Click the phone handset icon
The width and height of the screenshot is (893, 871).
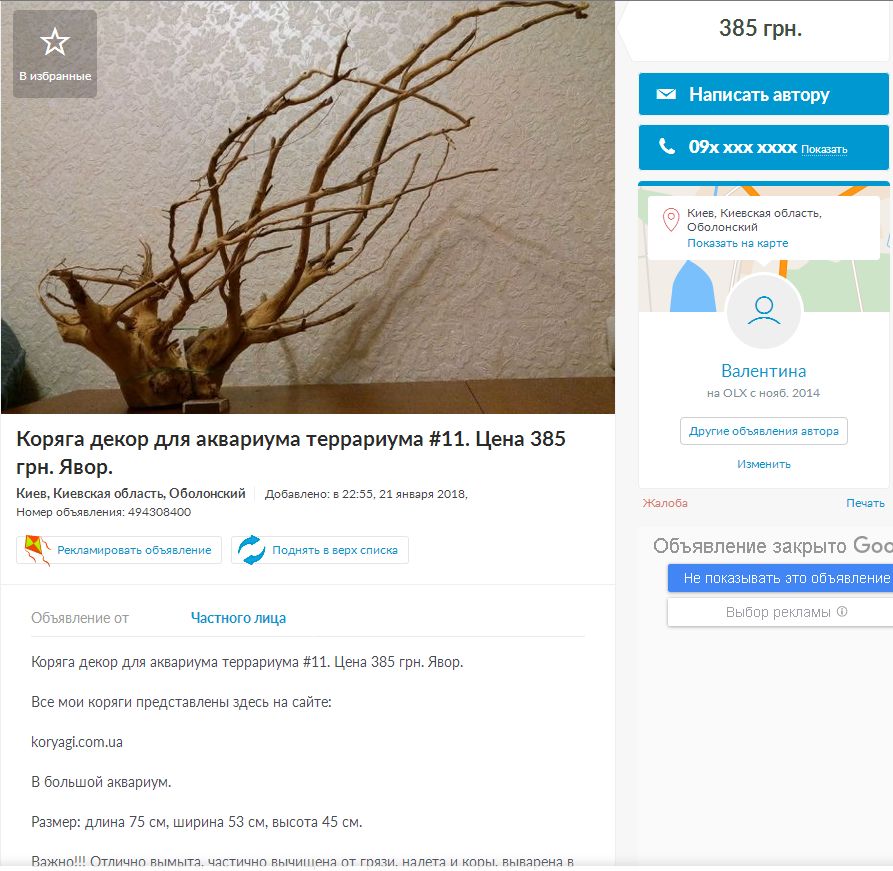(666, 146)
